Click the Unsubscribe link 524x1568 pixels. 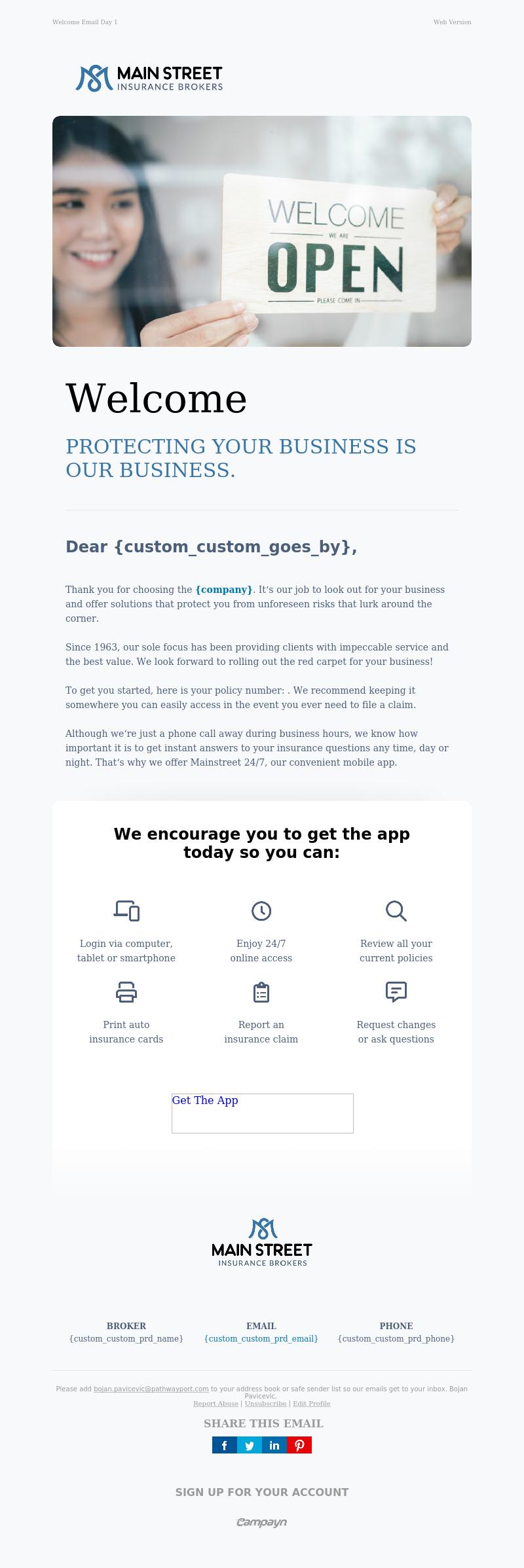(x=265, y=1403)
